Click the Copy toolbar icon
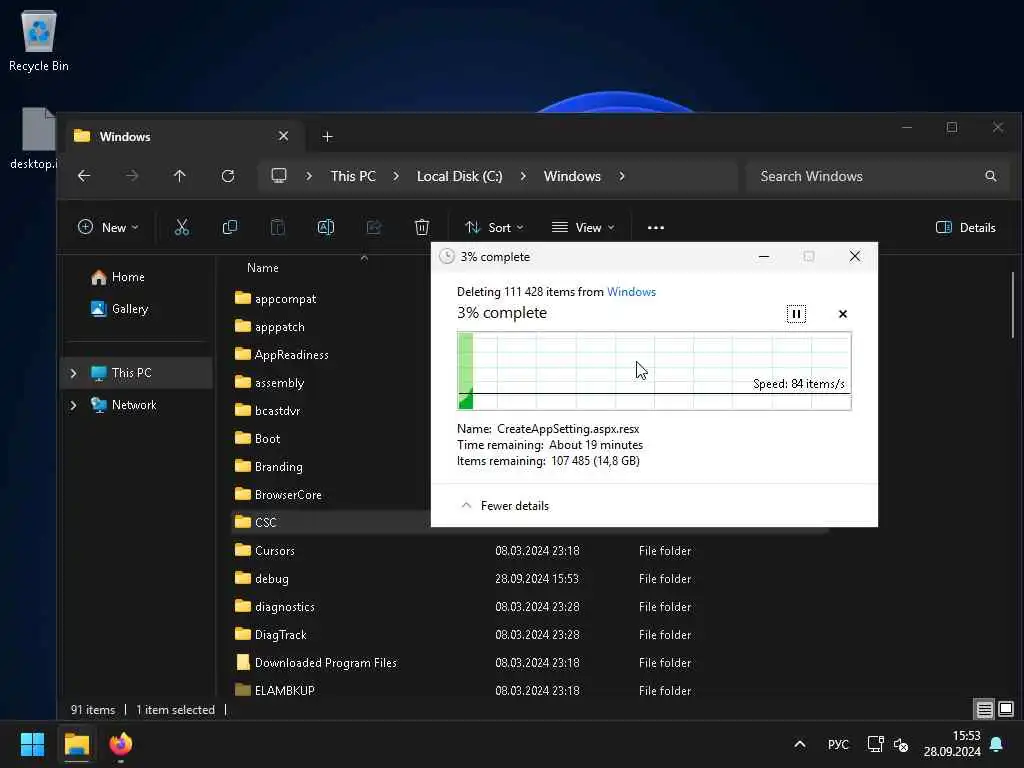This screenshot has height=768, width=1024. click(230, 227)
